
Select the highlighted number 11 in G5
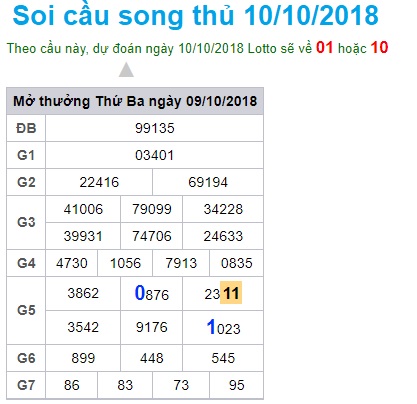coord(231,293)
